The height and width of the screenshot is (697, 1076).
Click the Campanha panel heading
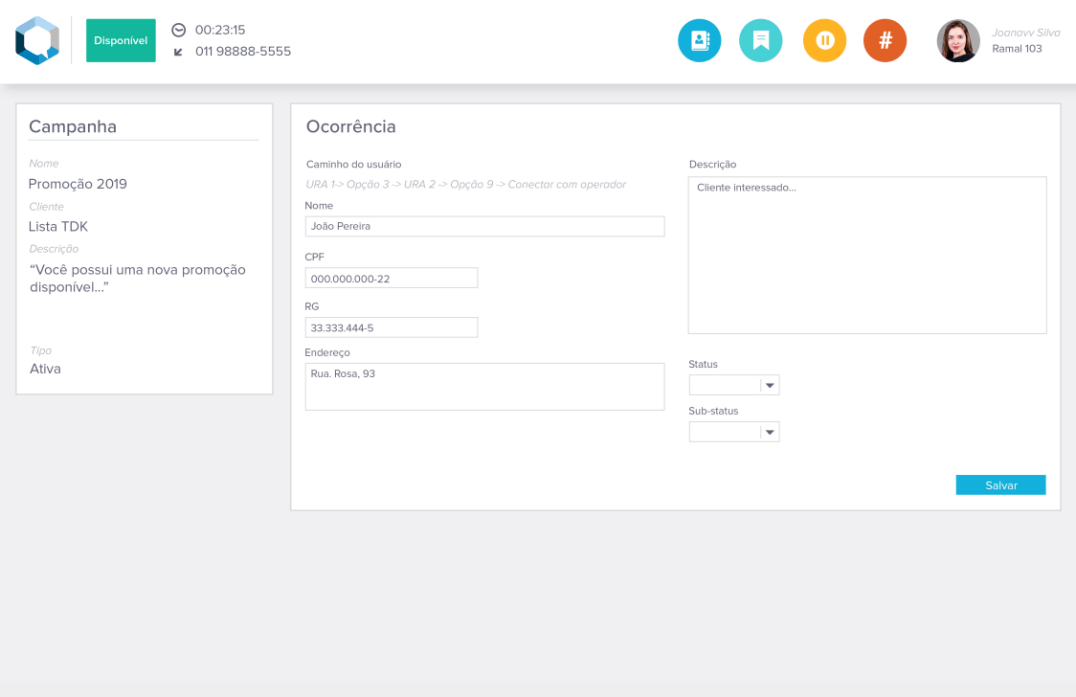(73, 127)
